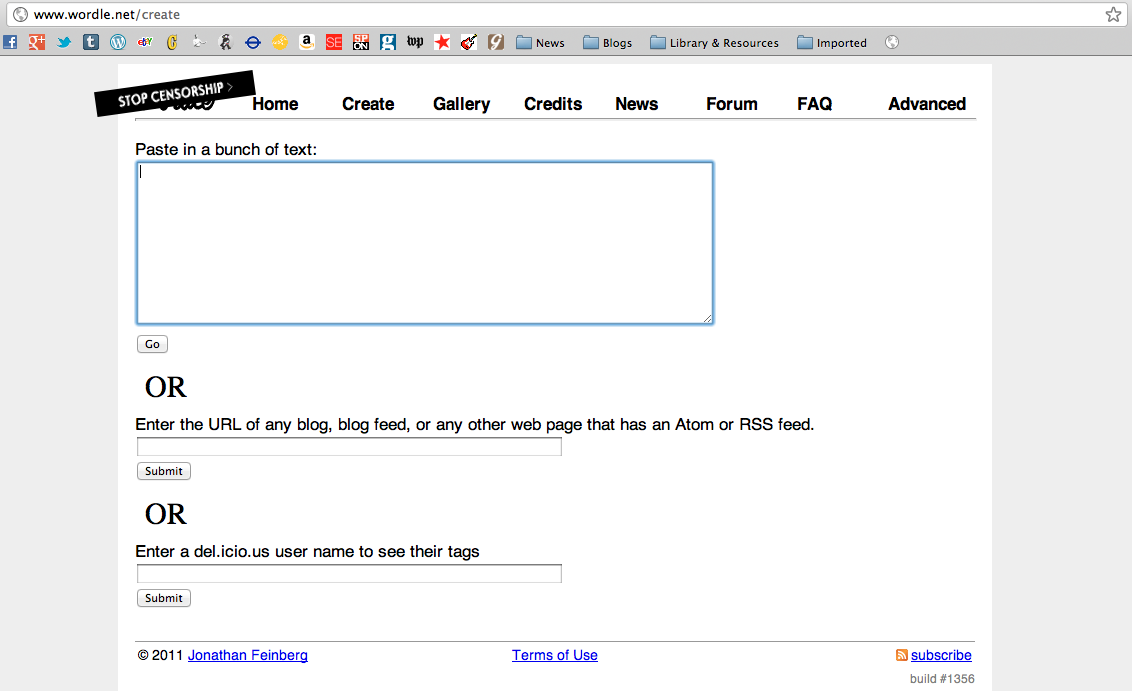1132x691 pixels.
Task: Open the WordPress bookmark icon
Action: click(118, 43)
